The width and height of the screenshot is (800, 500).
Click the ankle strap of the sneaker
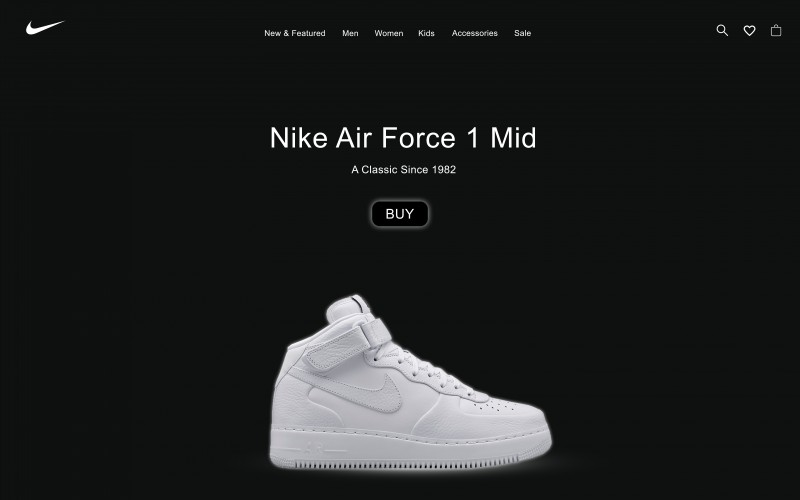[347, 346]
